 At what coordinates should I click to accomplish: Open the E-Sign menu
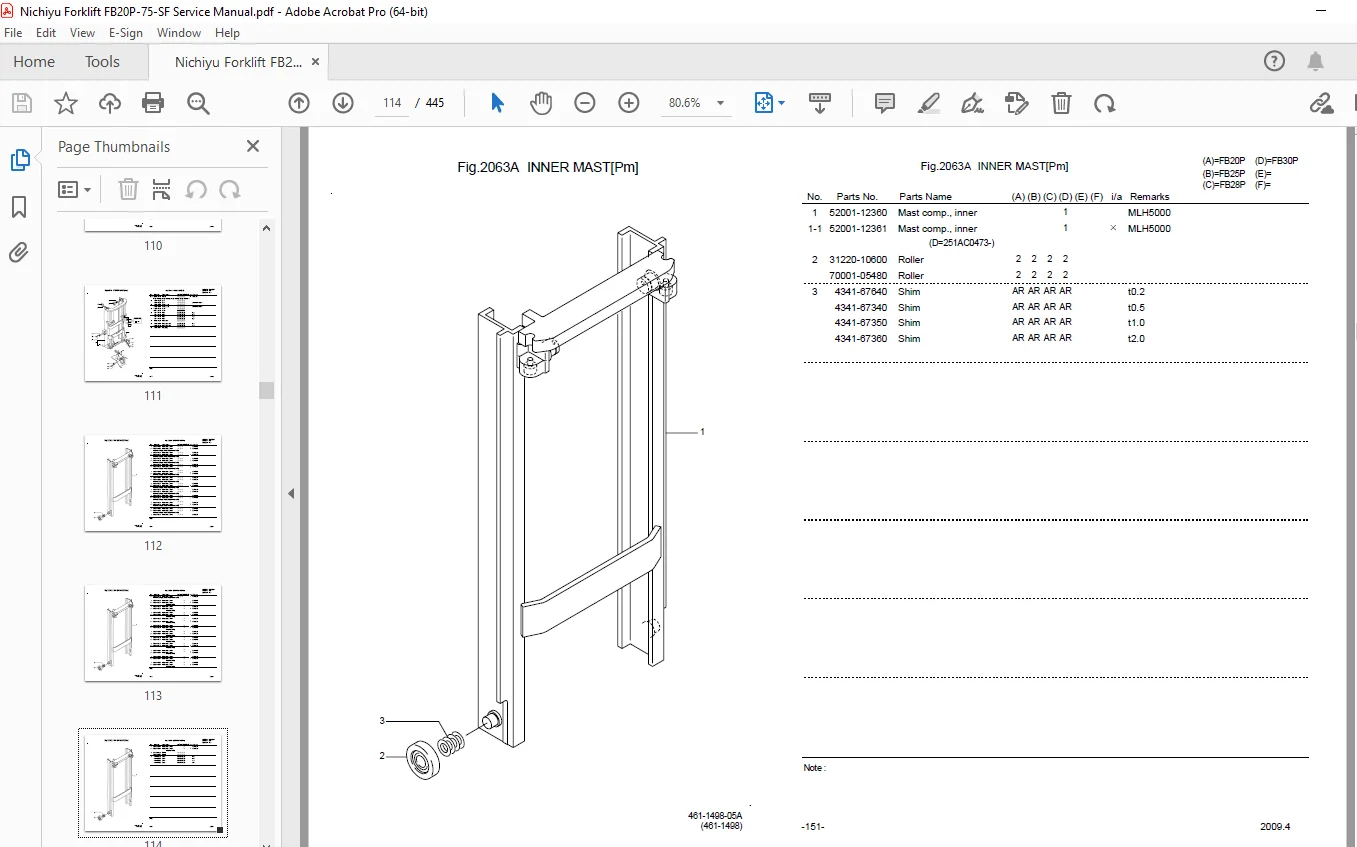(126, 33)
